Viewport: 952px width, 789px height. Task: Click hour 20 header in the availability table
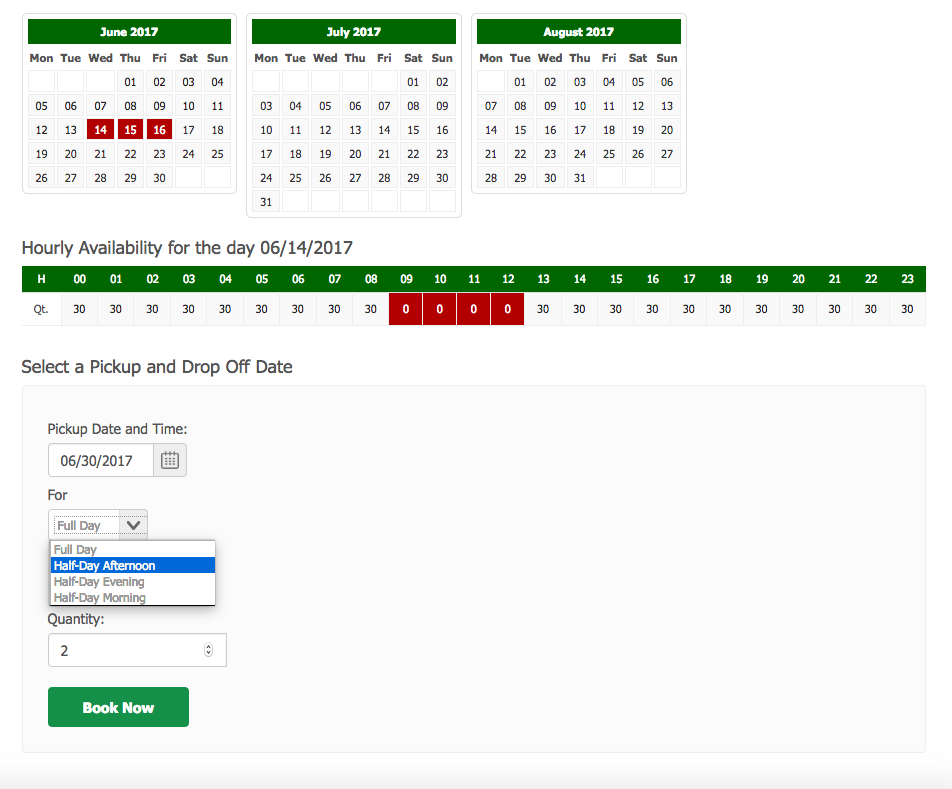tap(798, 279)
